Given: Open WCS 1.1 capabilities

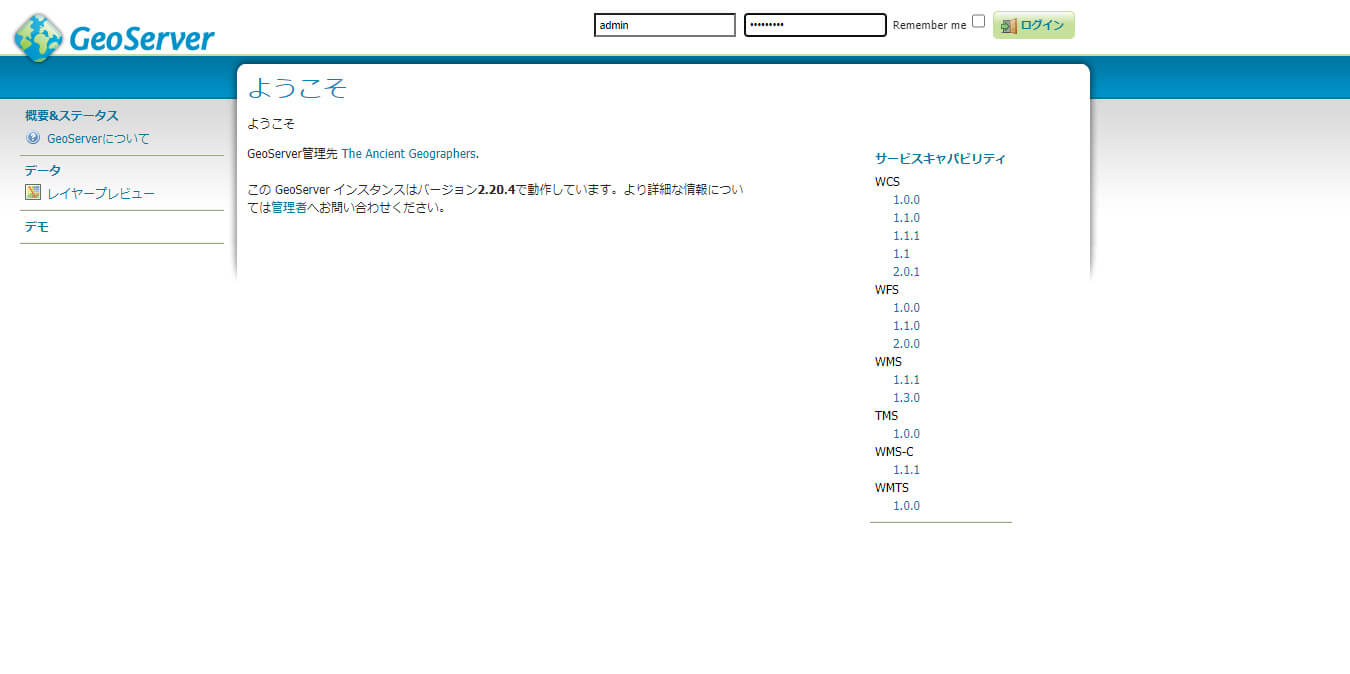Looking at the screenshot, I should click(x=901, y=254).
